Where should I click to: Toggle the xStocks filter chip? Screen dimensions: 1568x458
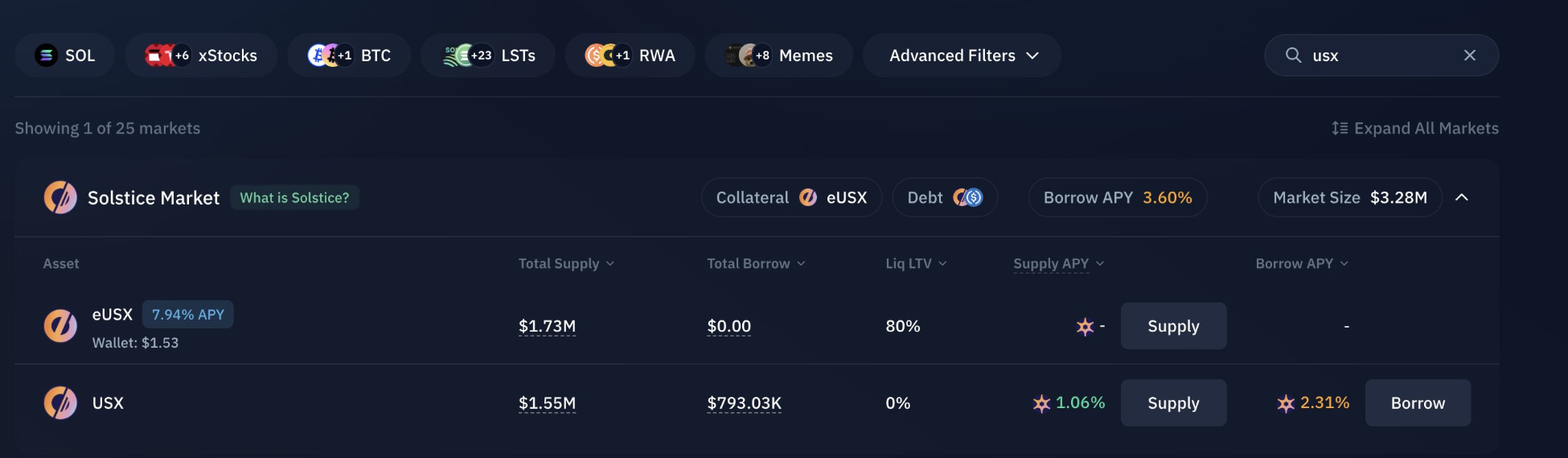coord(201,56)
